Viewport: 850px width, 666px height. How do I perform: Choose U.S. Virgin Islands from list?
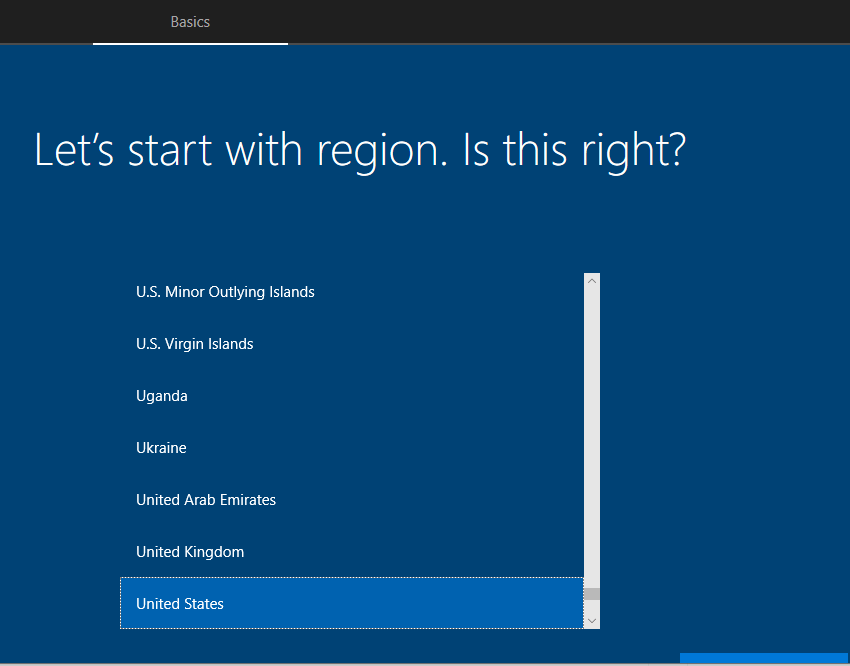pos(195,344)
